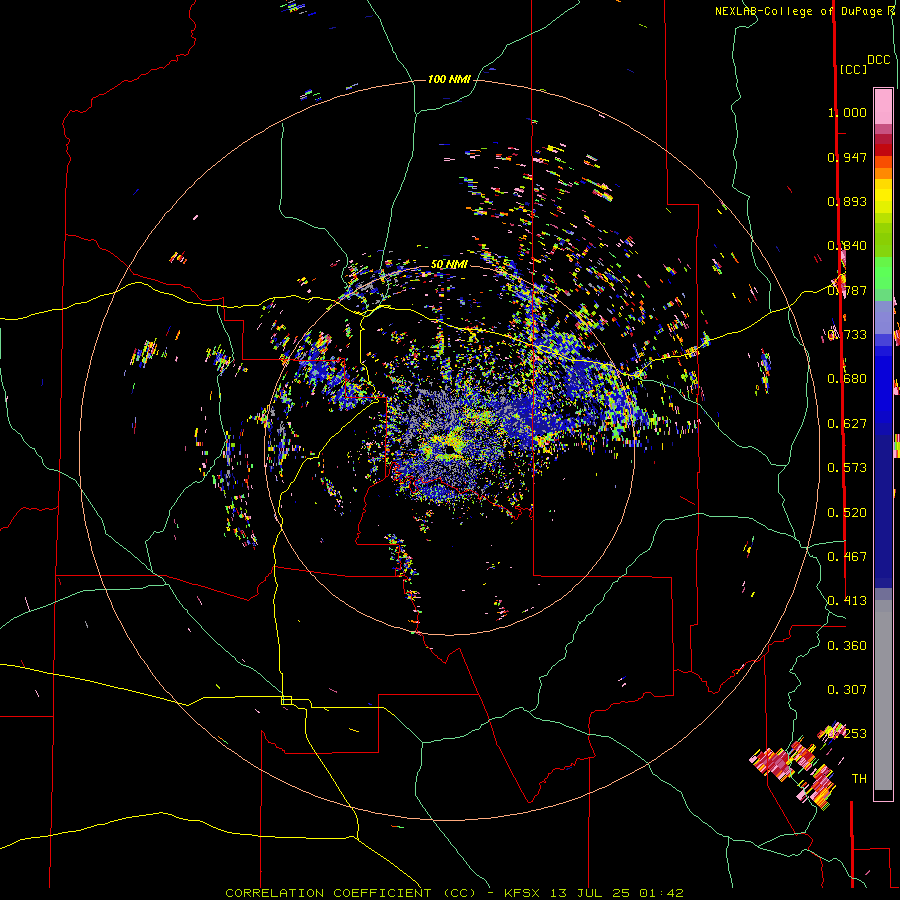Viewport: 900px width, 900px height.
Task: Click the TH label beside the color bar
Action: point(859,779)
